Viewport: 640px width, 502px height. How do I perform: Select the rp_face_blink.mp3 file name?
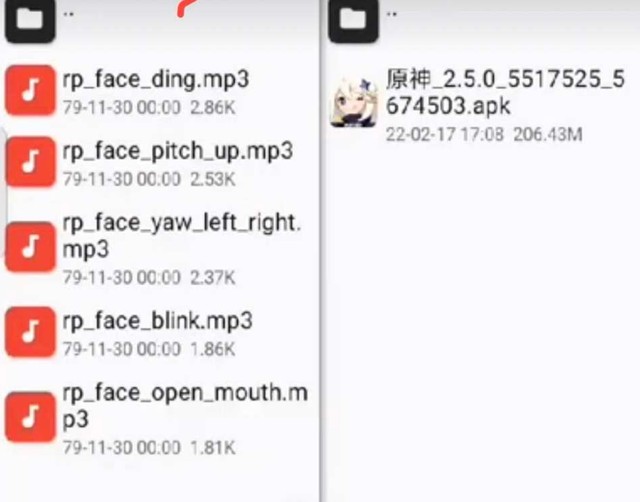click(157, 321)
